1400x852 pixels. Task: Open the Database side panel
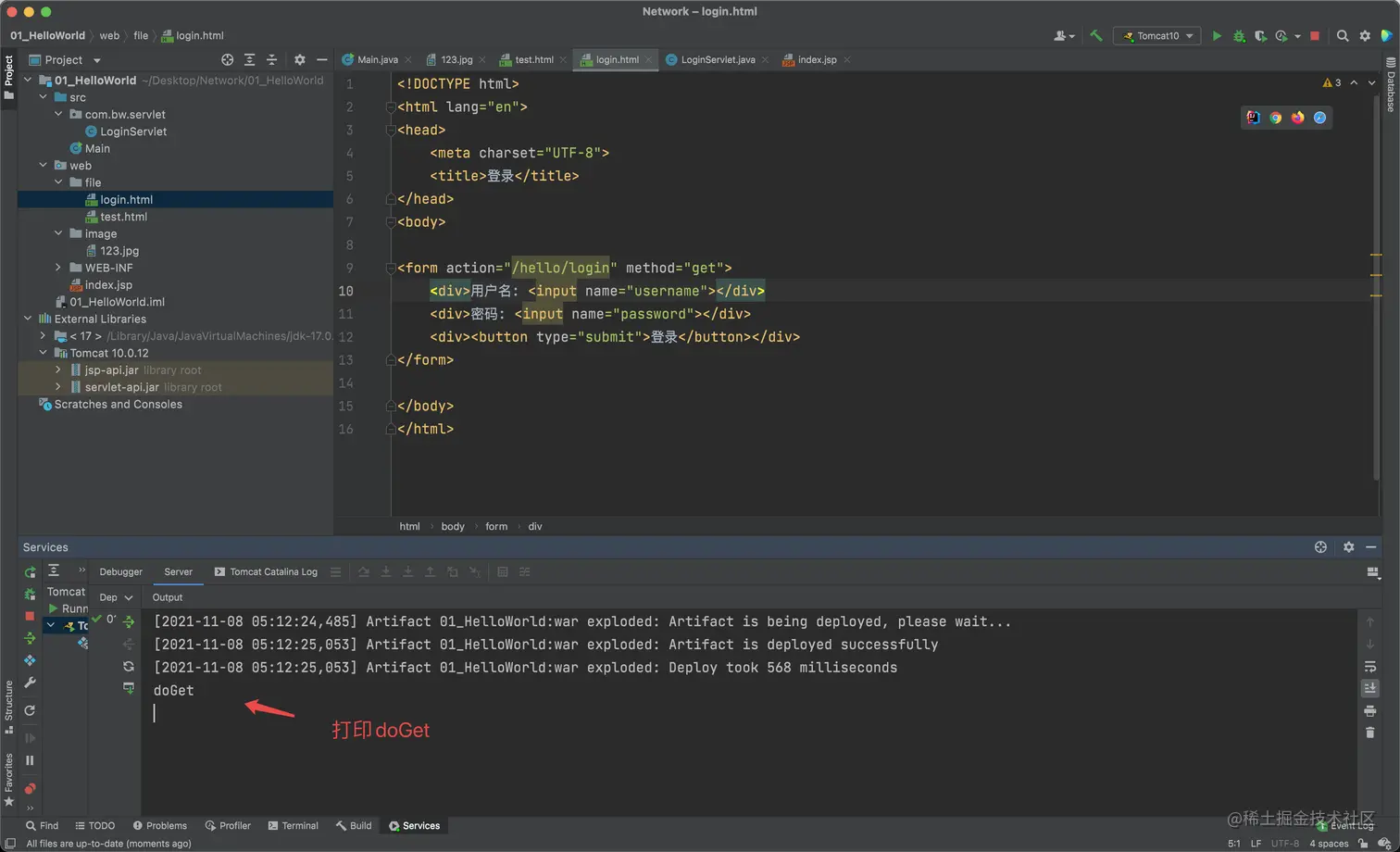[x=1391, y=85]
